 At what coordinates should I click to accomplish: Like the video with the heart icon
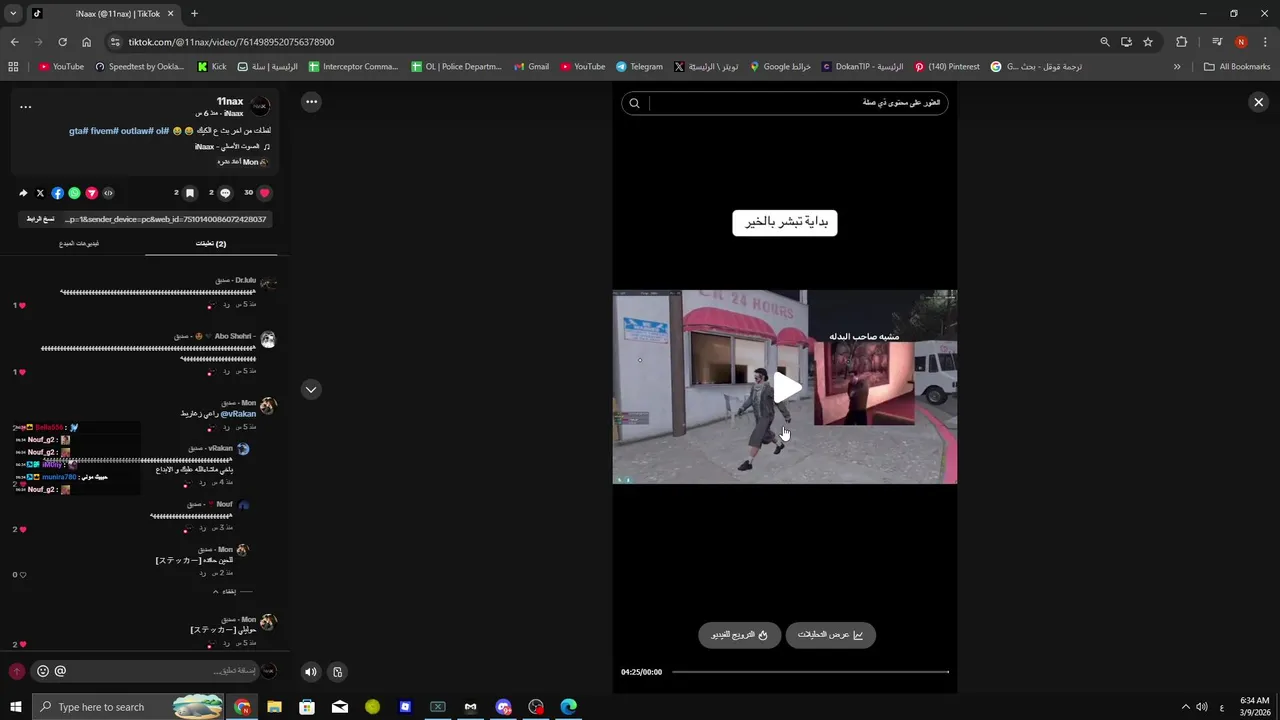[265, 193]
